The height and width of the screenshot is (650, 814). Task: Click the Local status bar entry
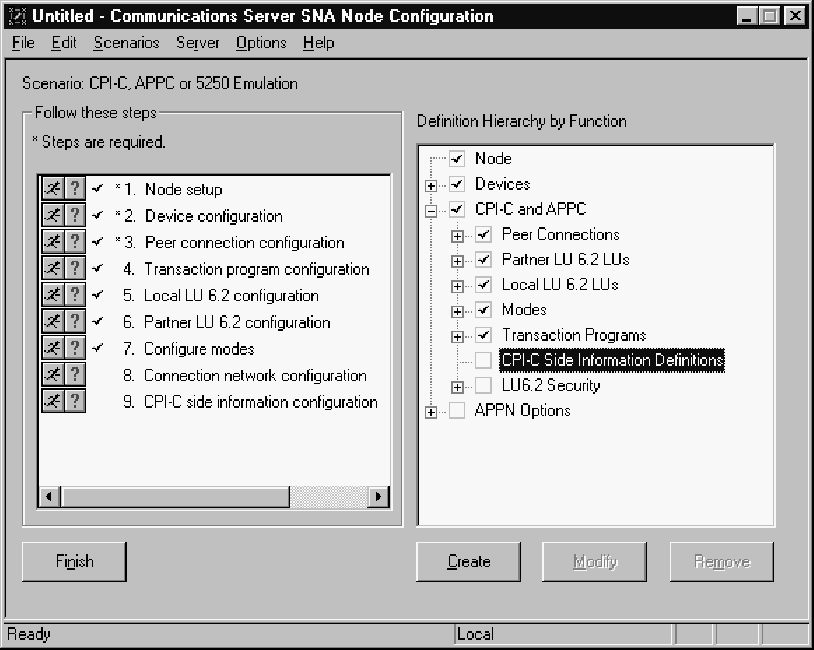pos(564,634)
